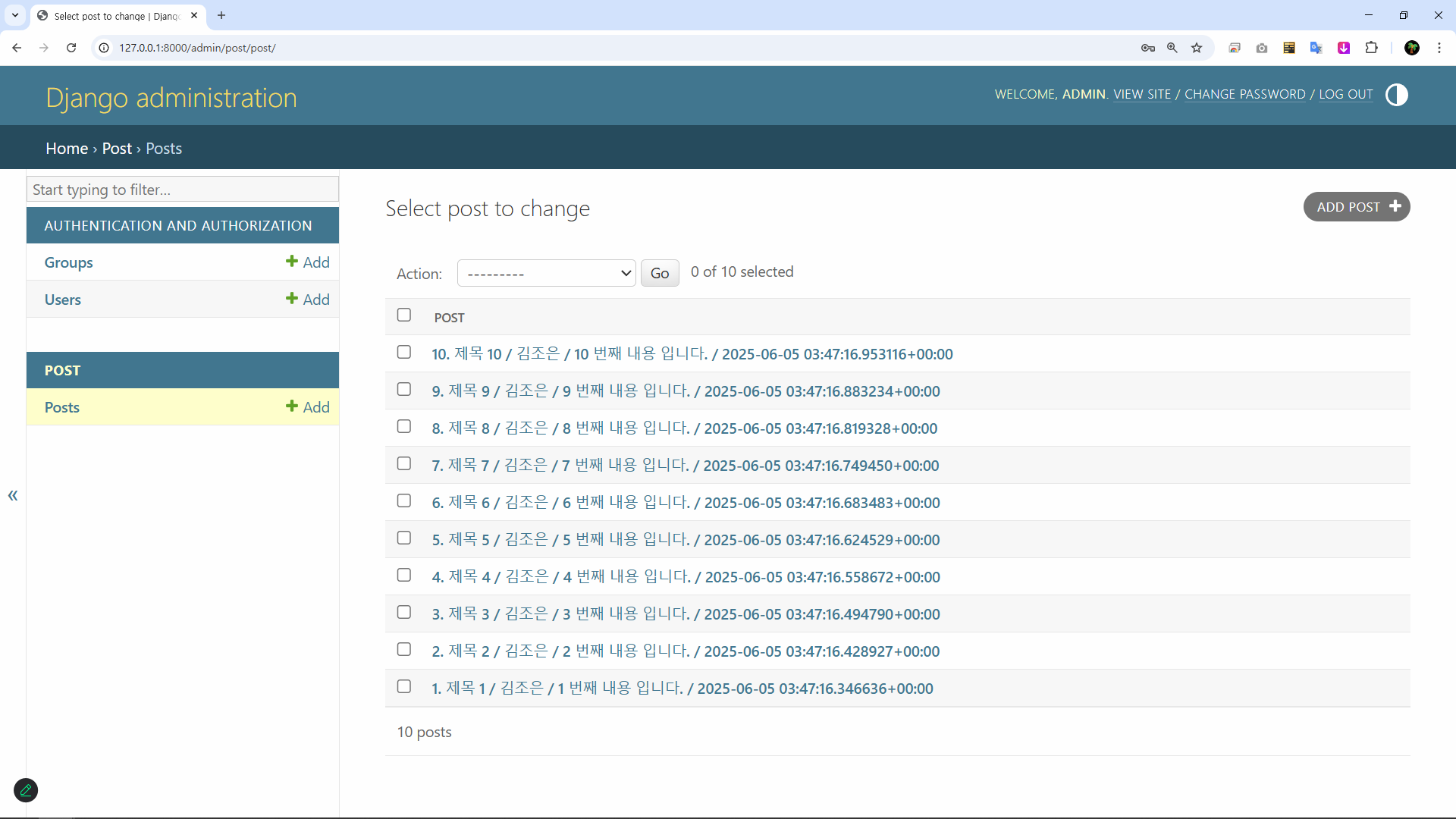
Task: Open site information icon in address bar
Action: pos(105,48)
